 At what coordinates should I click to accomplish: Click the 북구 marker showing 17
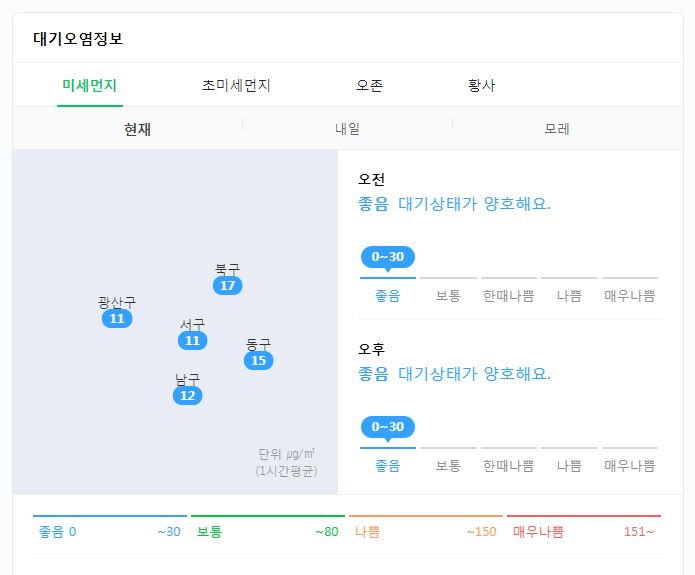pyautogui.click(x=227, y=285)
